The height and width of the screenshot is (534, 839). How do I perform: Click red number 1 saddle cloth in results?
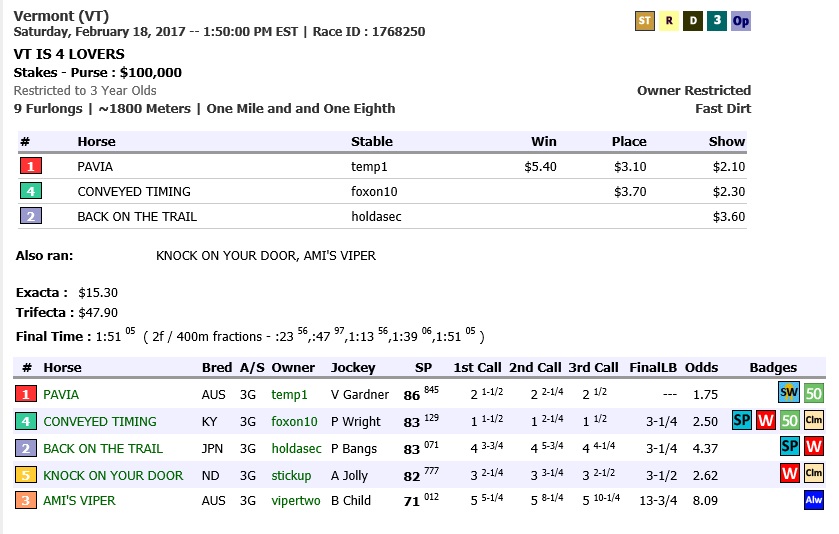coord(31,166)
